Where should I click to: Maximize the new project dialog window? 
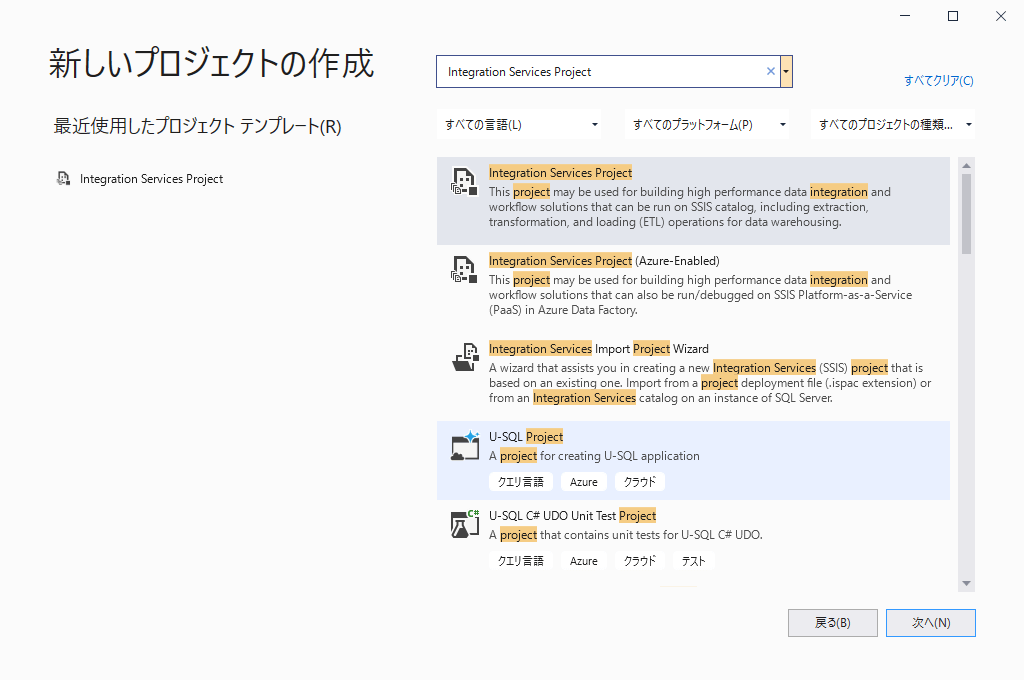point(953,16)
